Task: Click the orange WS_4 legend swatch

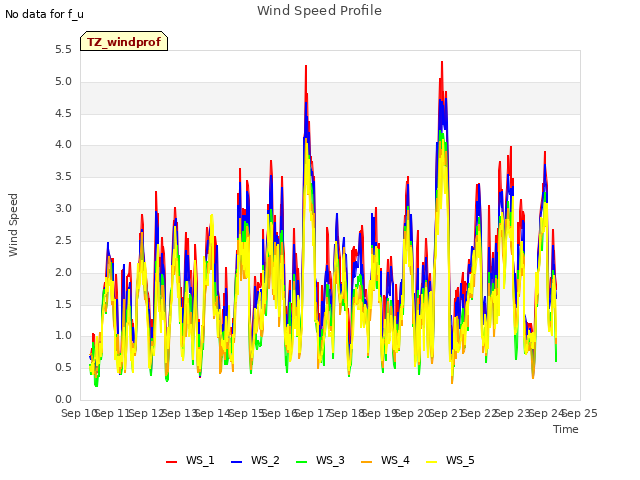Action: pos(367,462)
